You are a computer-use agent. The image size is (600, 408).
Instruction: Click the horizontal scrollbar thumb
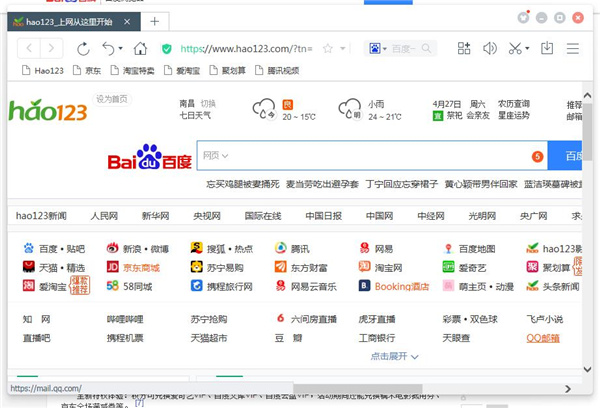point(358,388)
